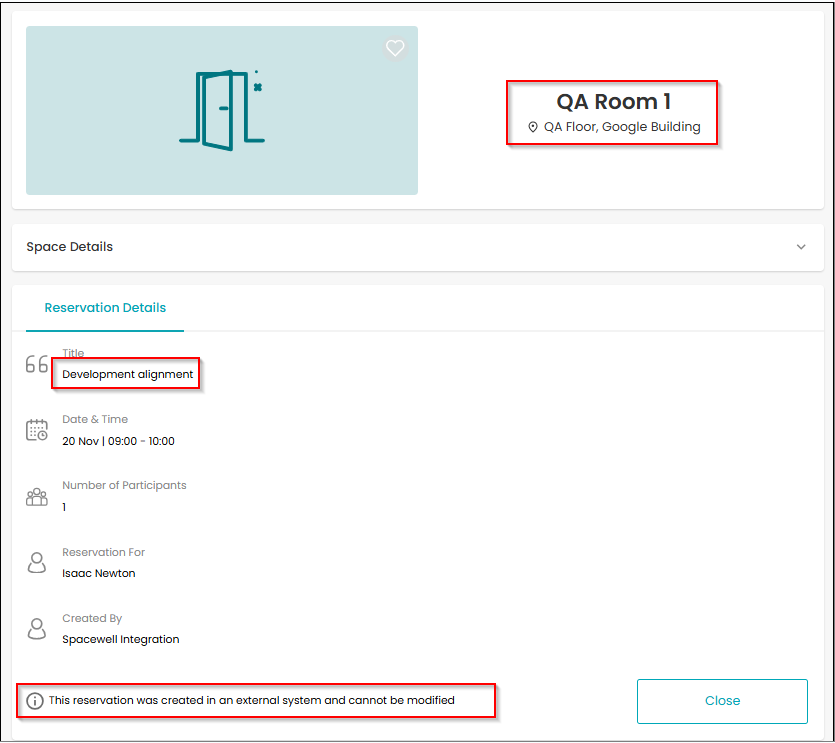The height and width of the screenshot is (743, 835).
Task: Click the 20 Nov 09:00 - 10:00 time
Action: point(118,441)
